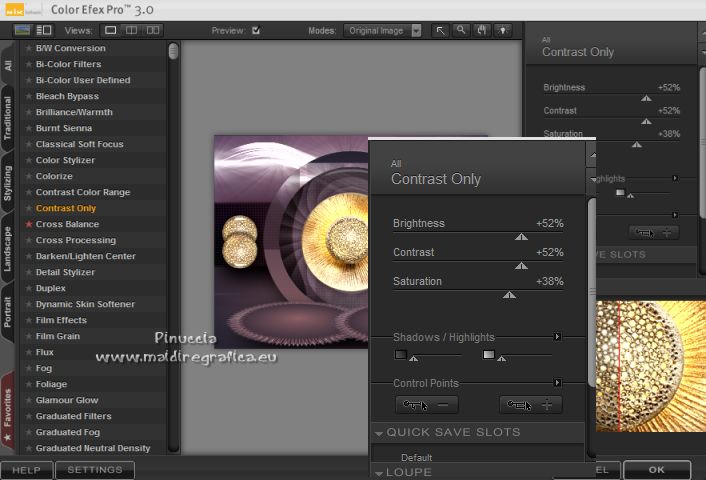This screenshot has height=480, width=706.
Task: Click star icon beside Duplex
Action: click(x=28, y=288)
